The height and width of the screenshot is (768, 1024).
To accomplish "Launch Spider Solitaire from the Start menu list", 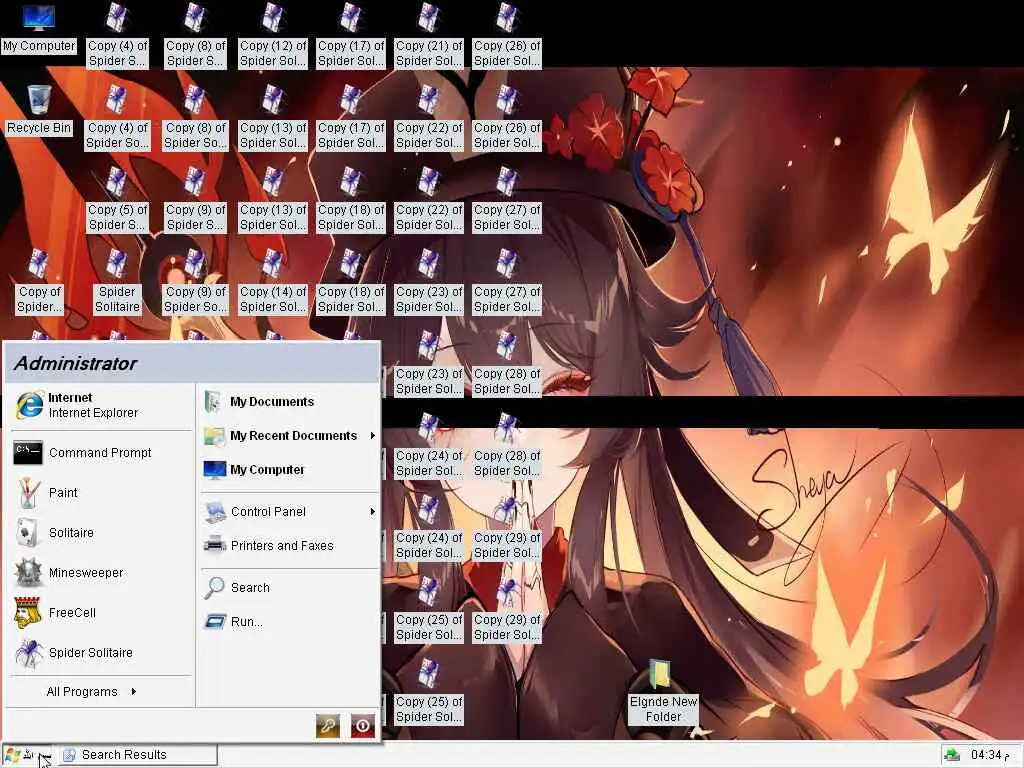I will point(73,652).
